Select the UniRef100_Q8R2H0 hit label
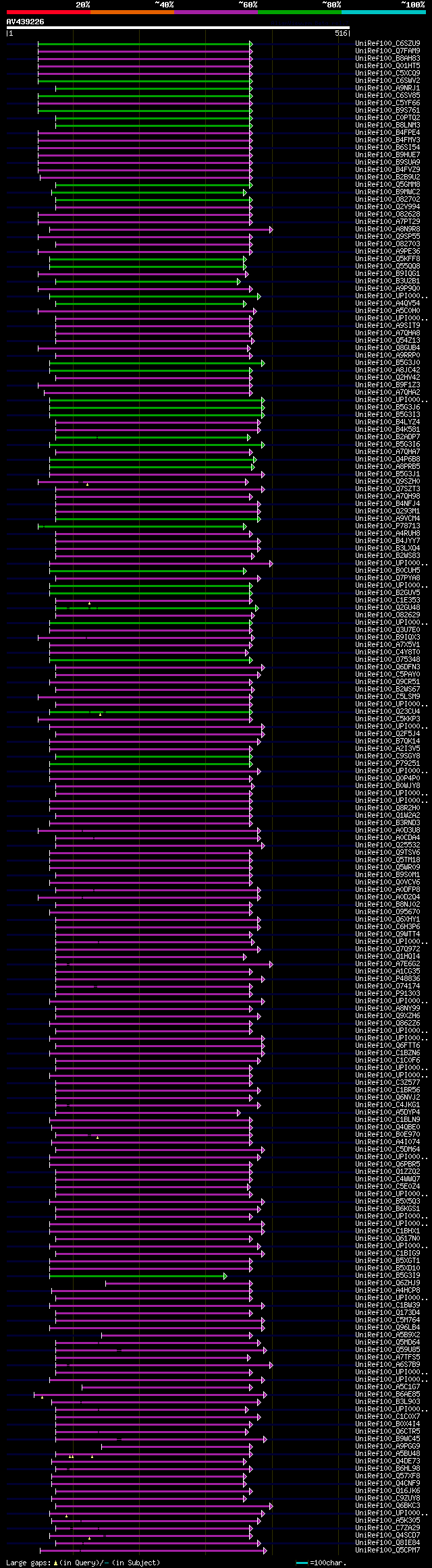 point(387,808)
